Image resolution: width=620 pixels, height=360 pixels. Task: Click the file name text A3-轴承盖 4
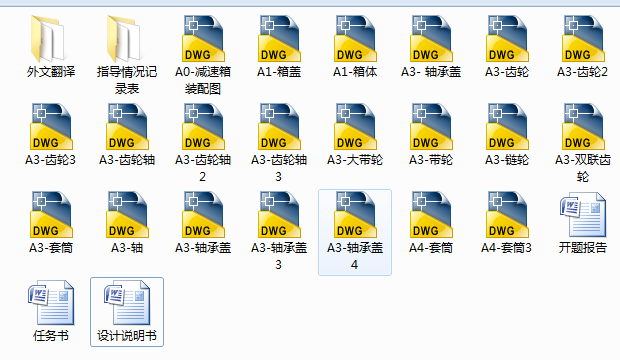point(355,256)
